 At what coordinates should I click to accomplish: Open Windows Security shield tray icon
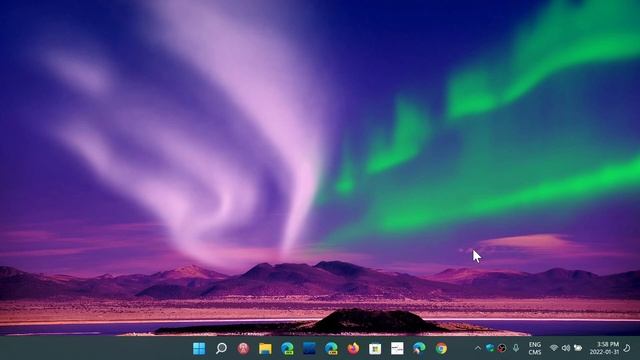[490, 348]
